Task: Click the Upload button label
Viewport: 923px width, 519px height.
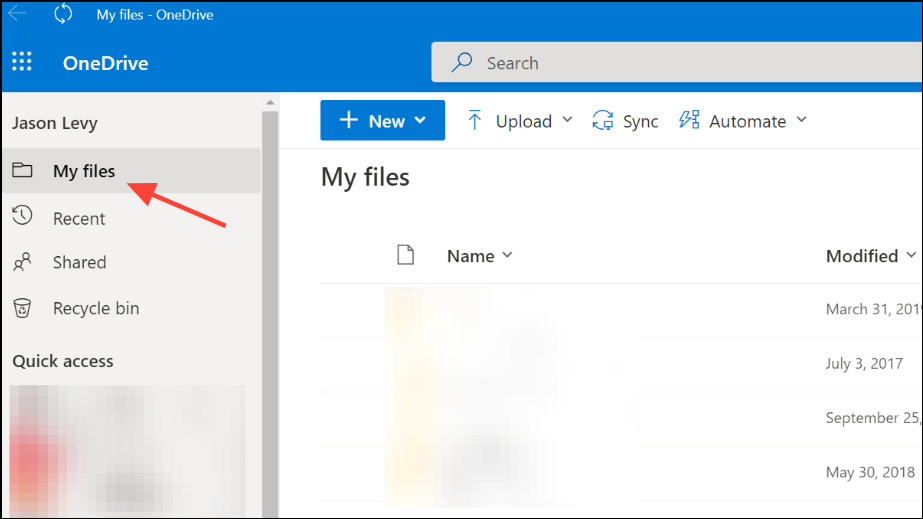Action: (x=524, y=121)
